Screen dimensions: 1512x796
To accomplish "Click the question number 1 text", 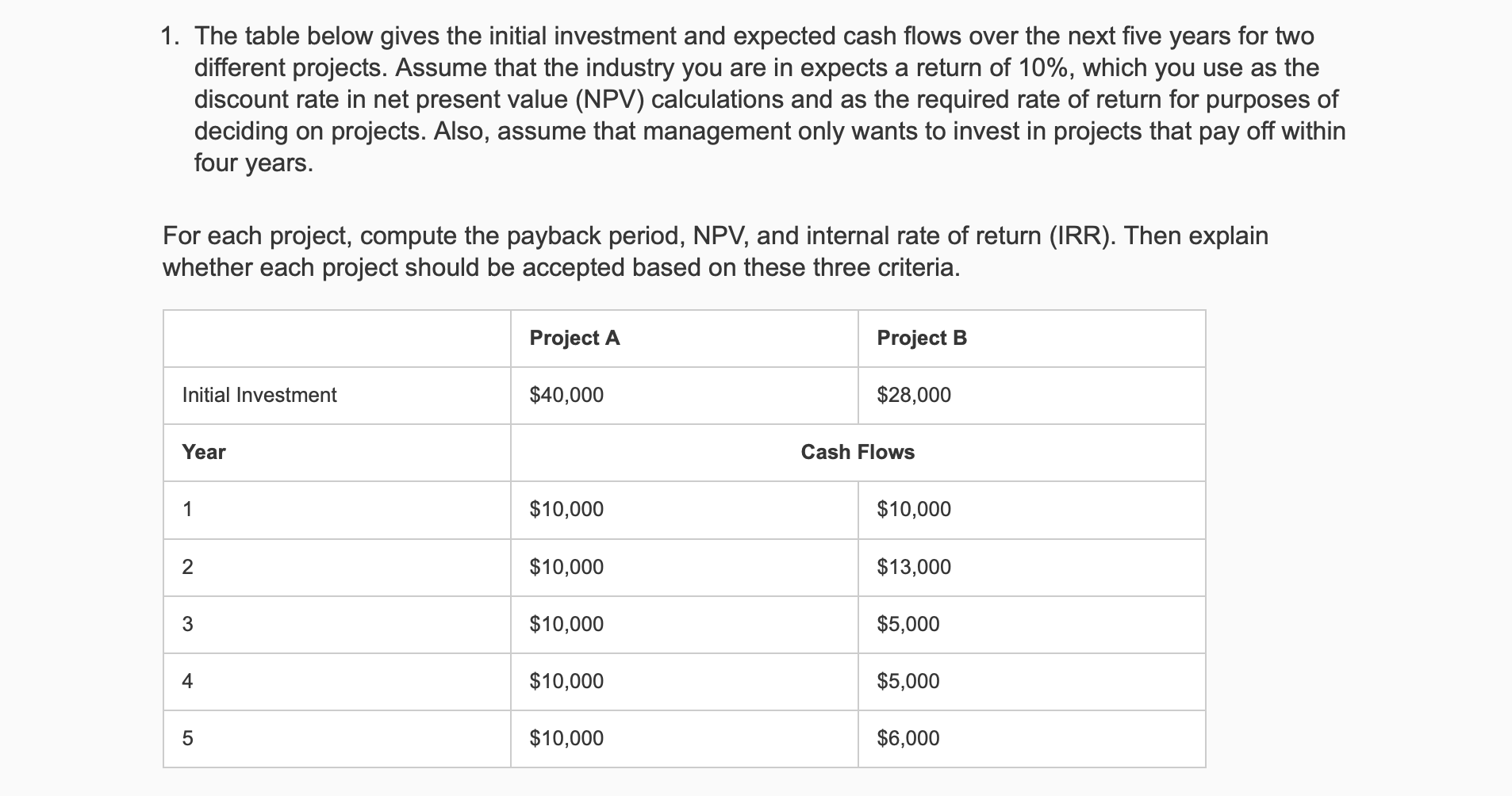I will pos(169,36).
